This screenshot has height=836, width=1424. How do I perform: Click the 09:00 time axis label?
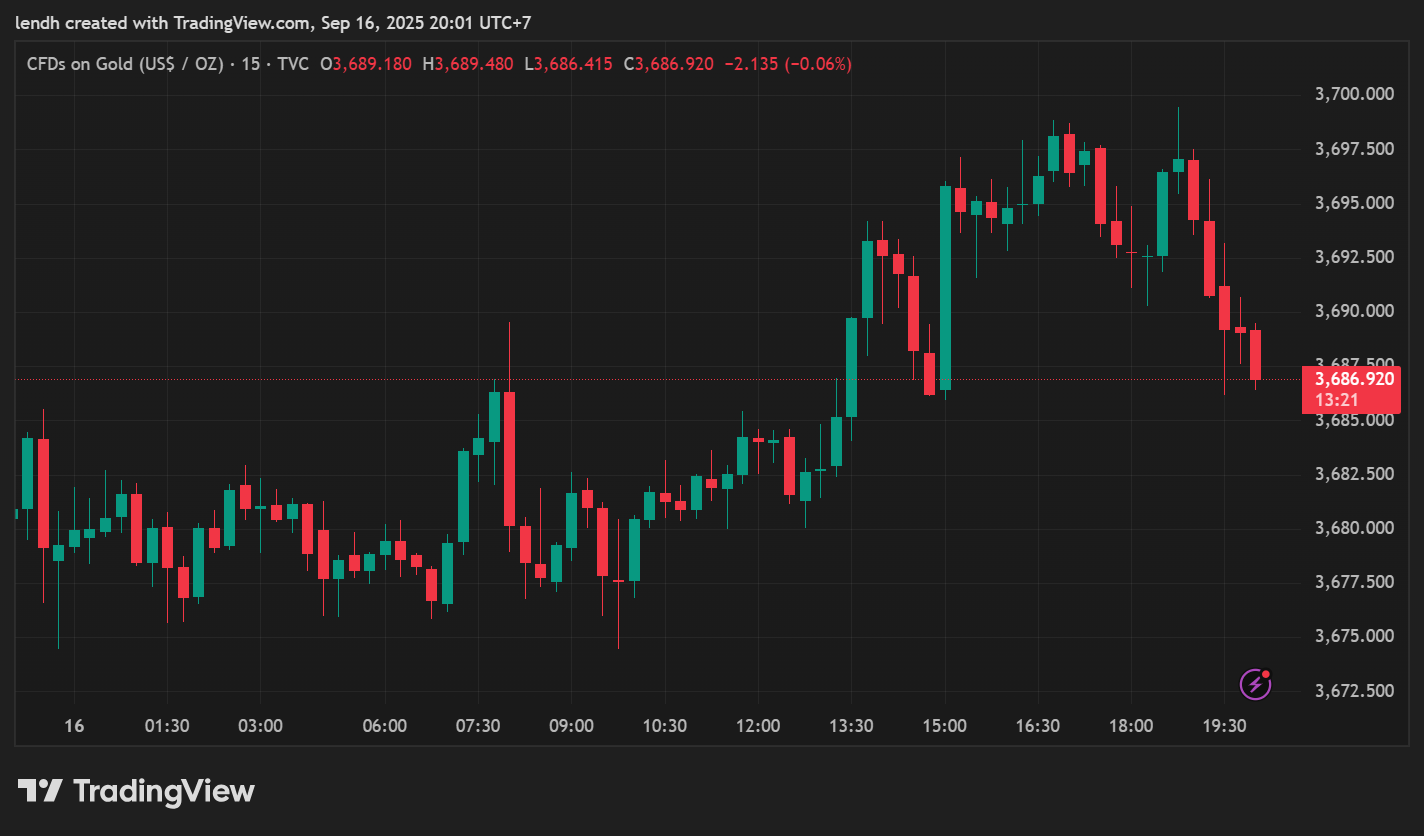pos(571,726)
